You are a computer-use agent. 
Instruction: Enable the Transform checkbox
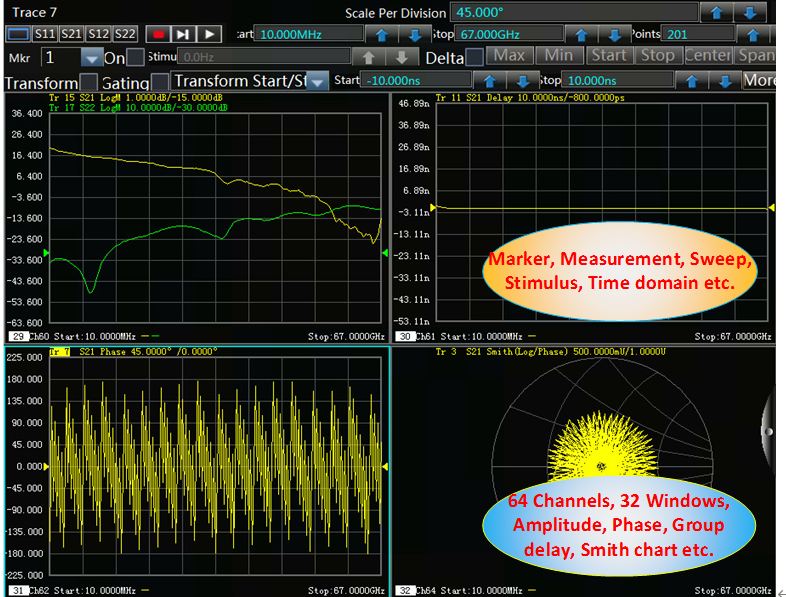[89, 82]
